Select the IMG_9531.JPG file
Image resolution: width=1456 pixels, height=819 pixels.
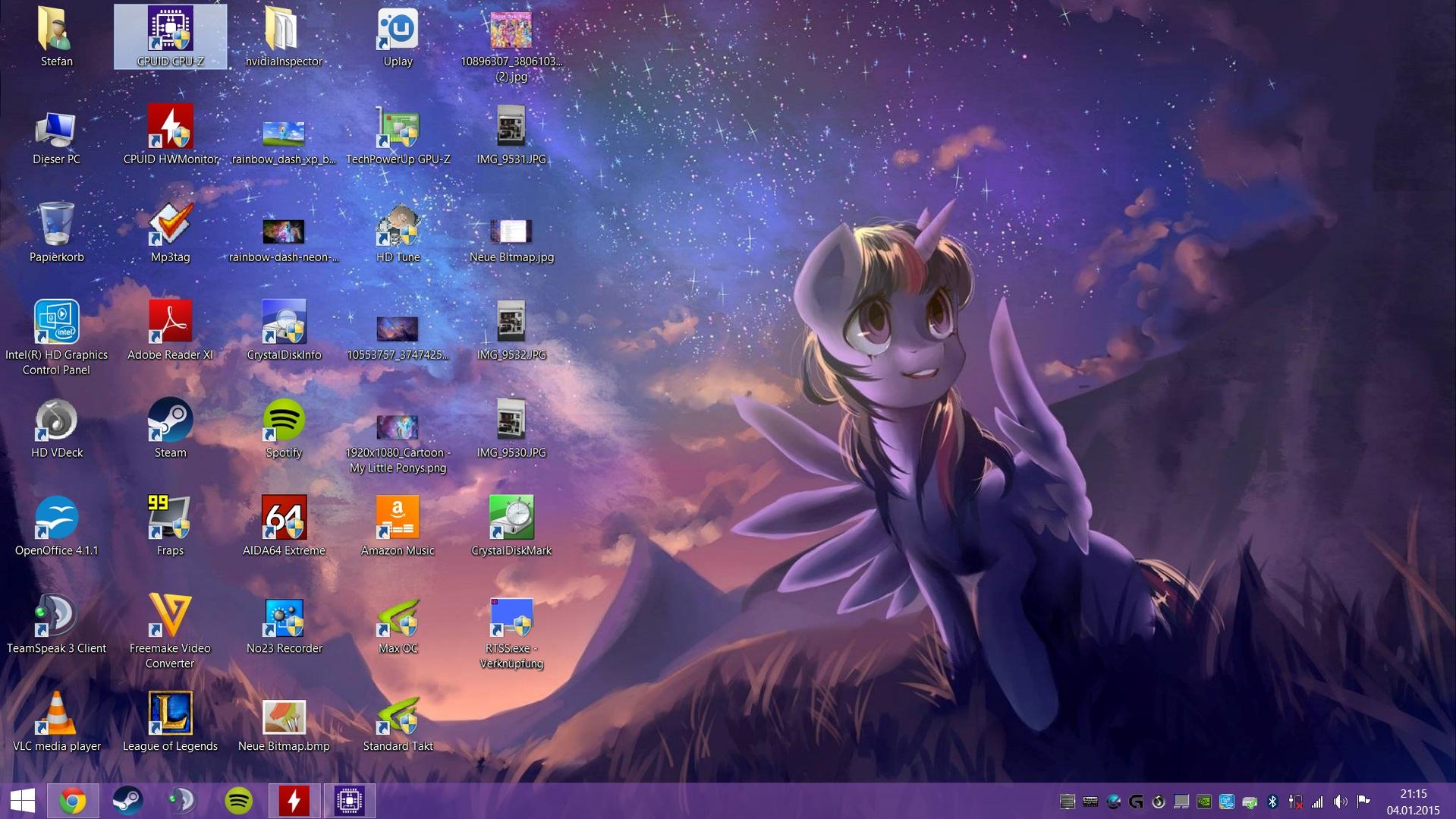pos(511,137)
